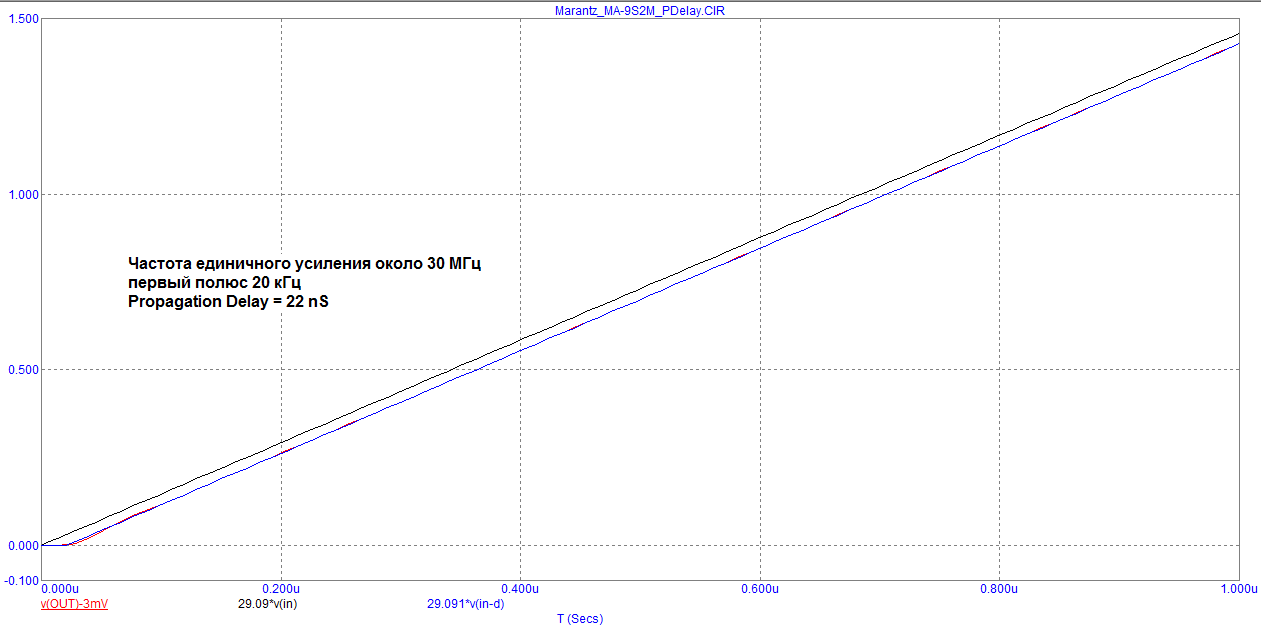Click the 0.400u X-axis value
Screen dimensions: 1261x629
point(520,590)
